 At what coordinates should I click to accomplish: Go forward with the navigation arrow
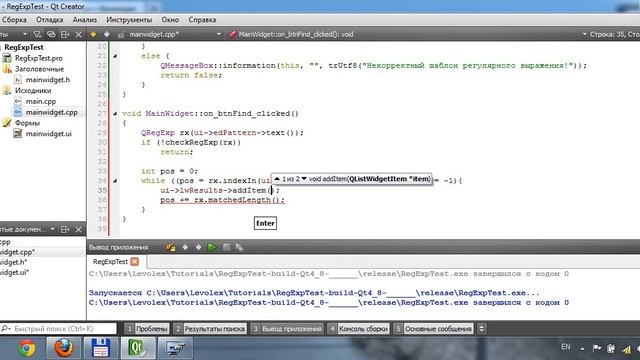[107, 35]
